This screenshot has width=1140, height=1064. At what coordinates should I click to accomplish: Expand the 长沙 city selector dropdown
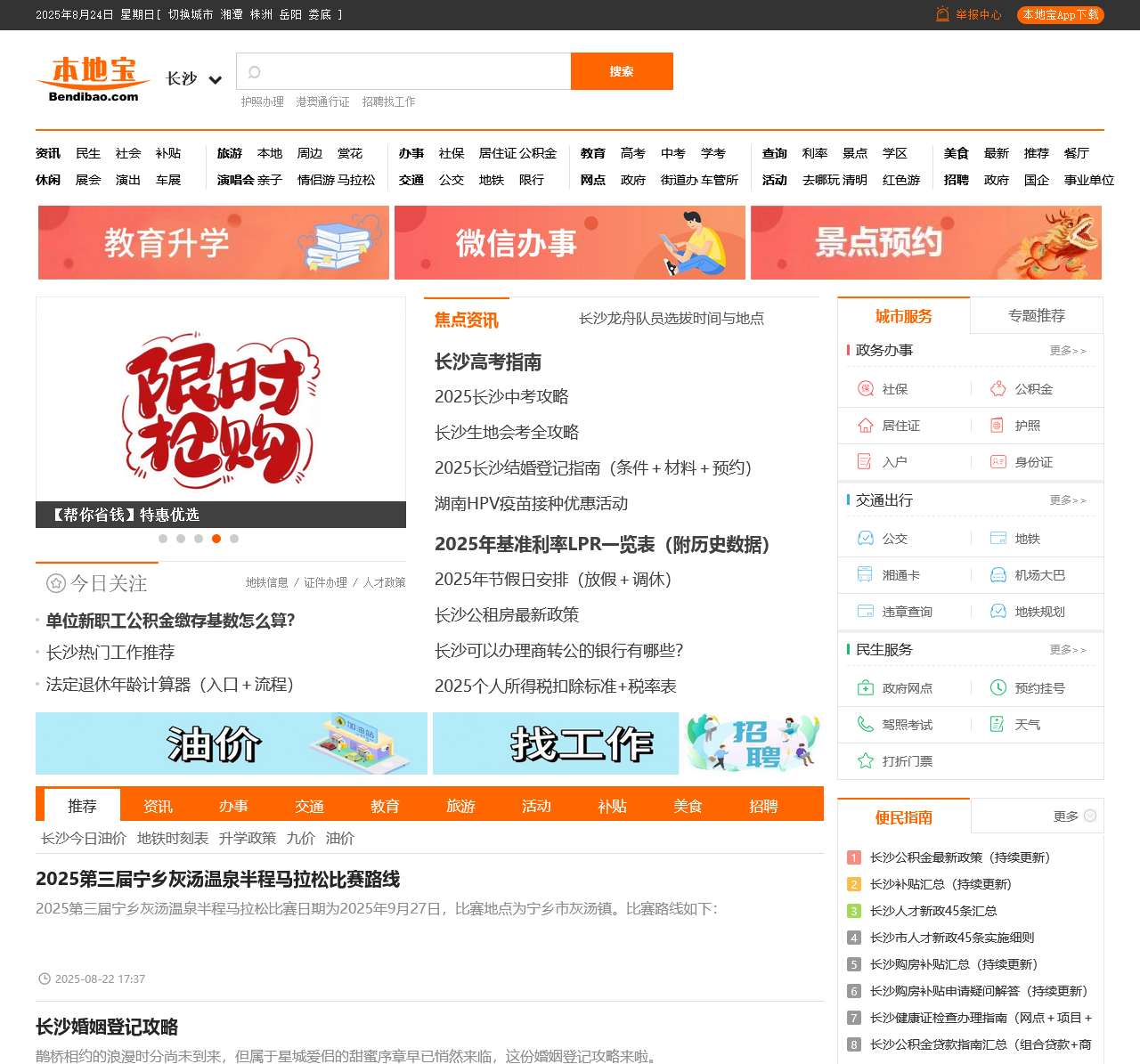pos(192,78)
